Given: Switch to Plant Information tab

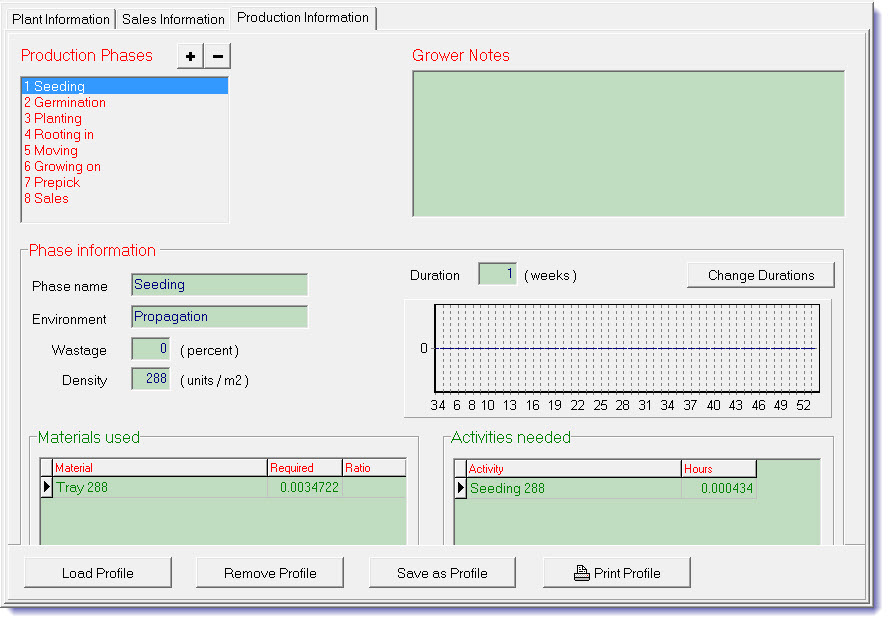Looking at the screenshot, I should [x=61, y=19].
